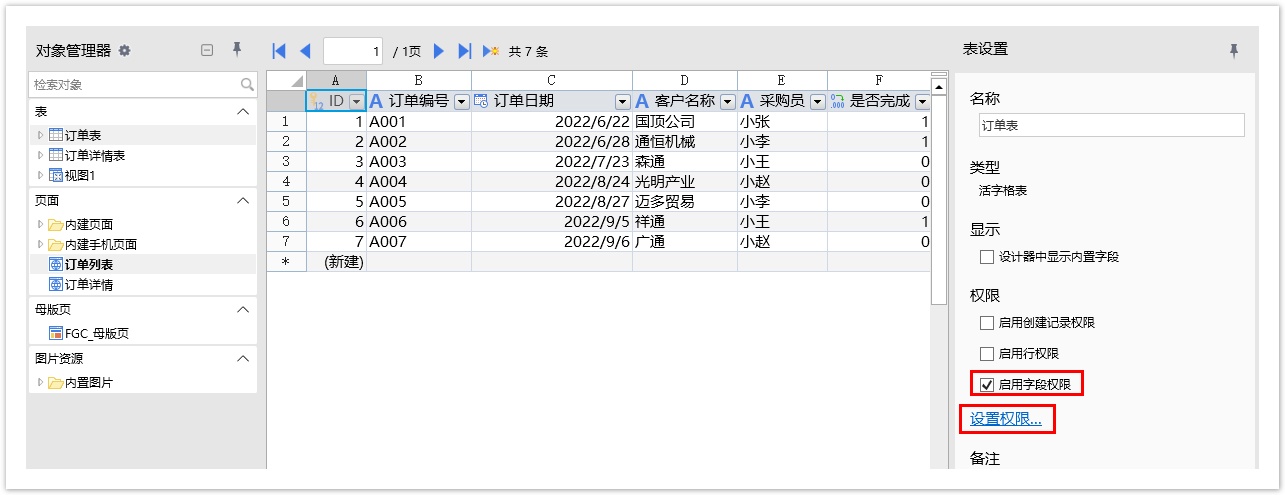The width and height of the screenshot is (1285, 495).
Task: Open 是否完成 column dropdown
Action: [922, 101]
